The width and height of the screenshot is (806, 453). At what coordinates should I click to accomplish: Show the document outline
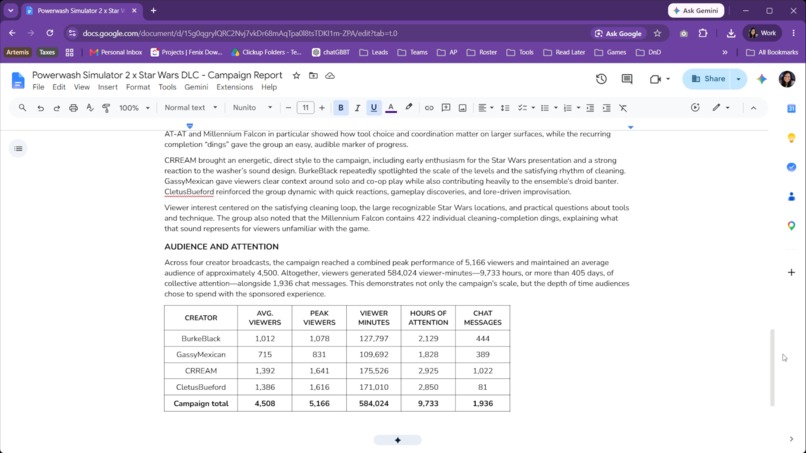18,149
